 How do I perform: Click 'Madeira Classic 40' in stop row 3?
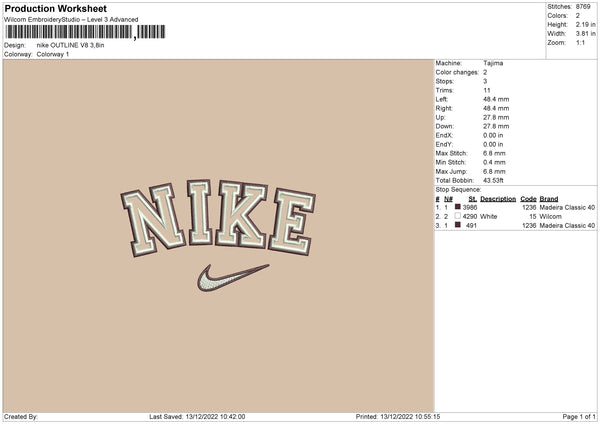click(x=567, y=226)
